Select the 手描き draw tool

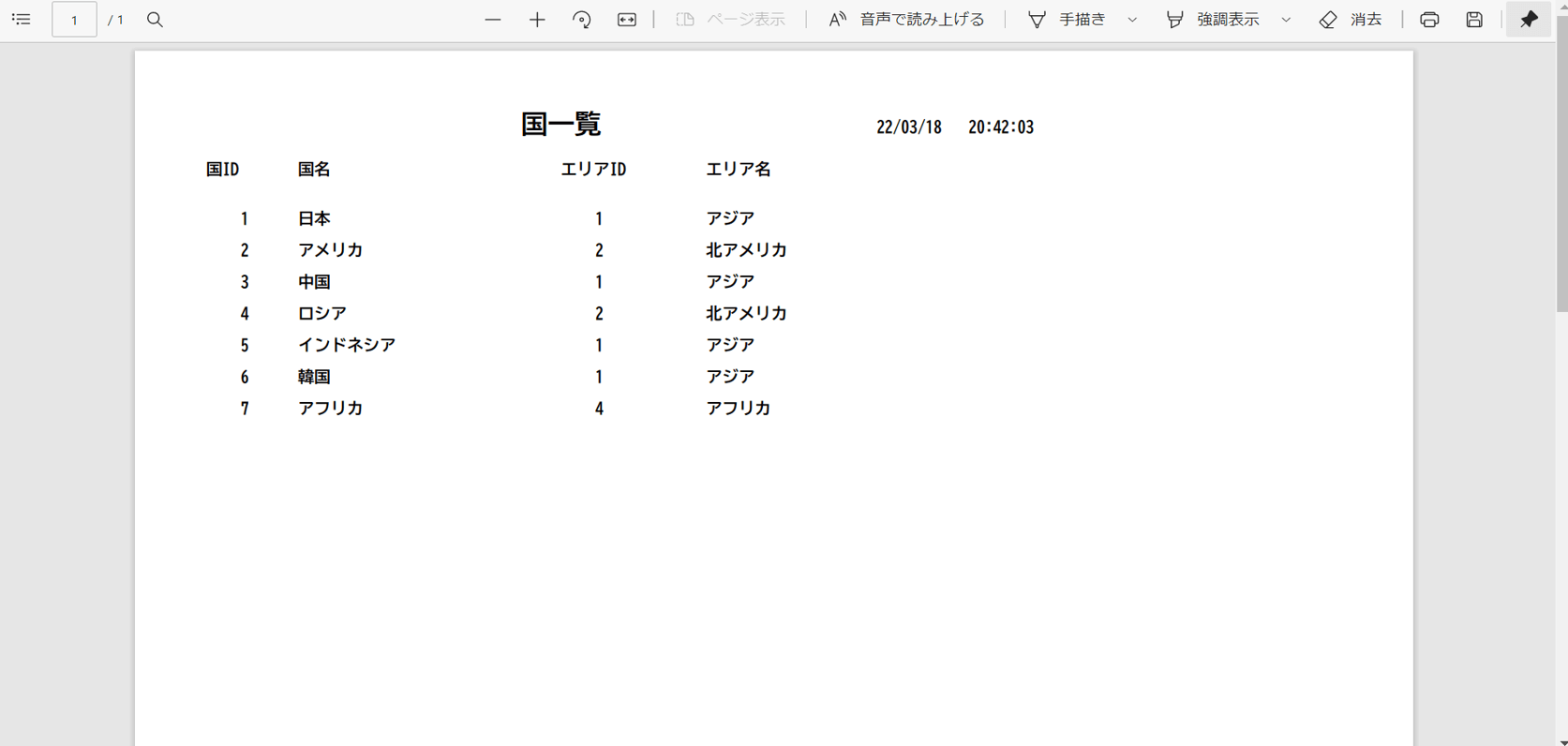click(x=1068, y=20)
